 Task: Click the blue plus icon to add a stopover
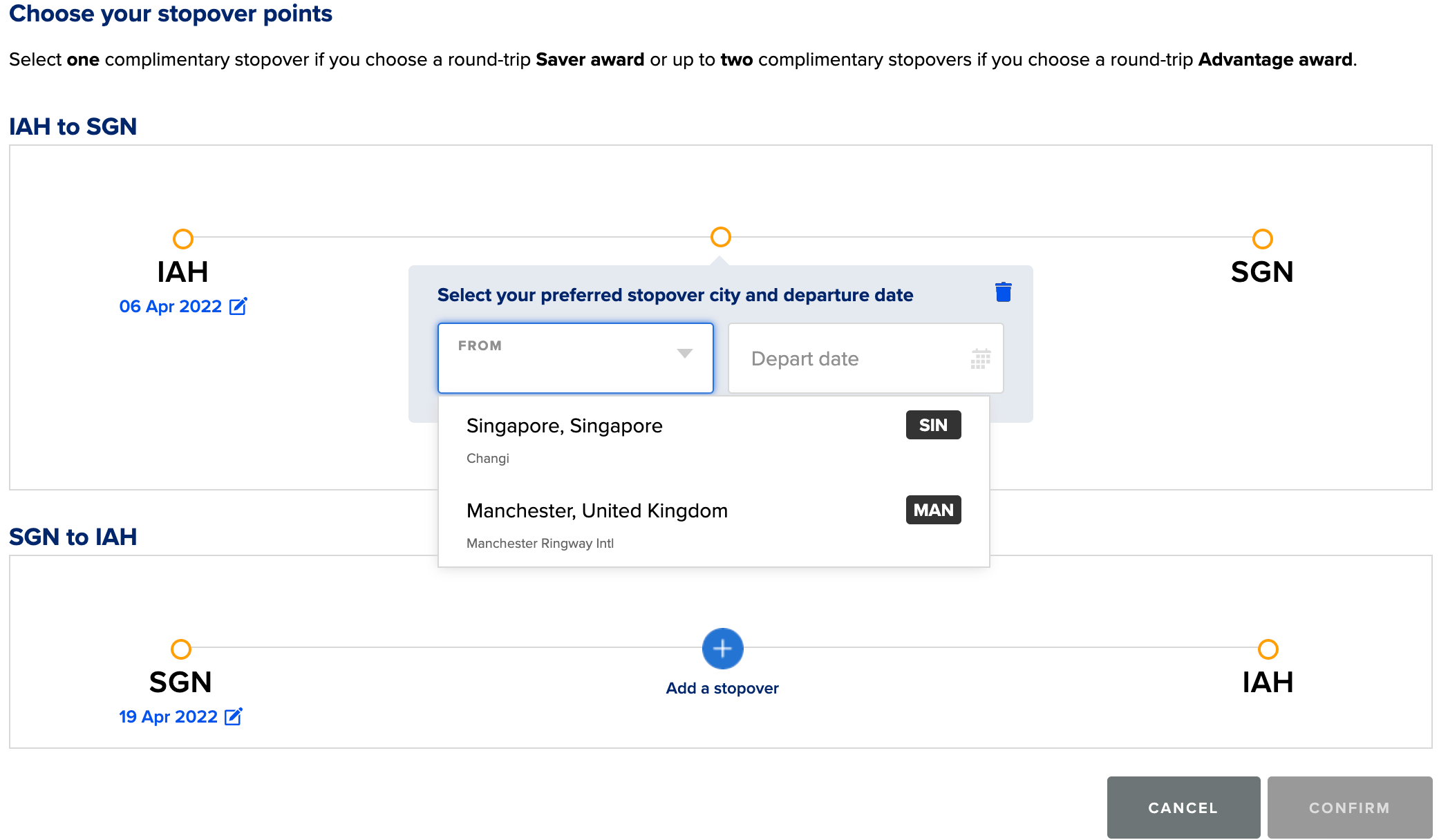point(722,649)
